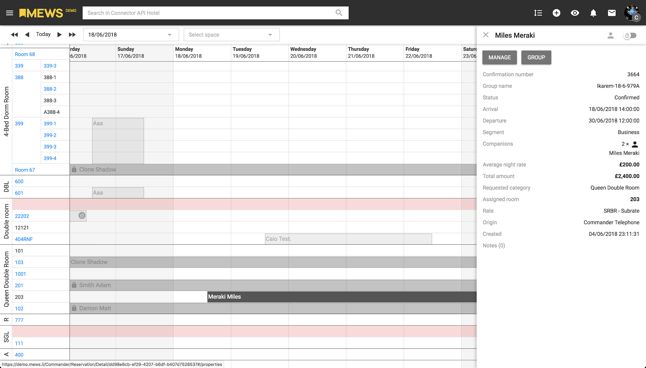
Task: Click the search magnifier icon
Action: [x=339, y=13]
